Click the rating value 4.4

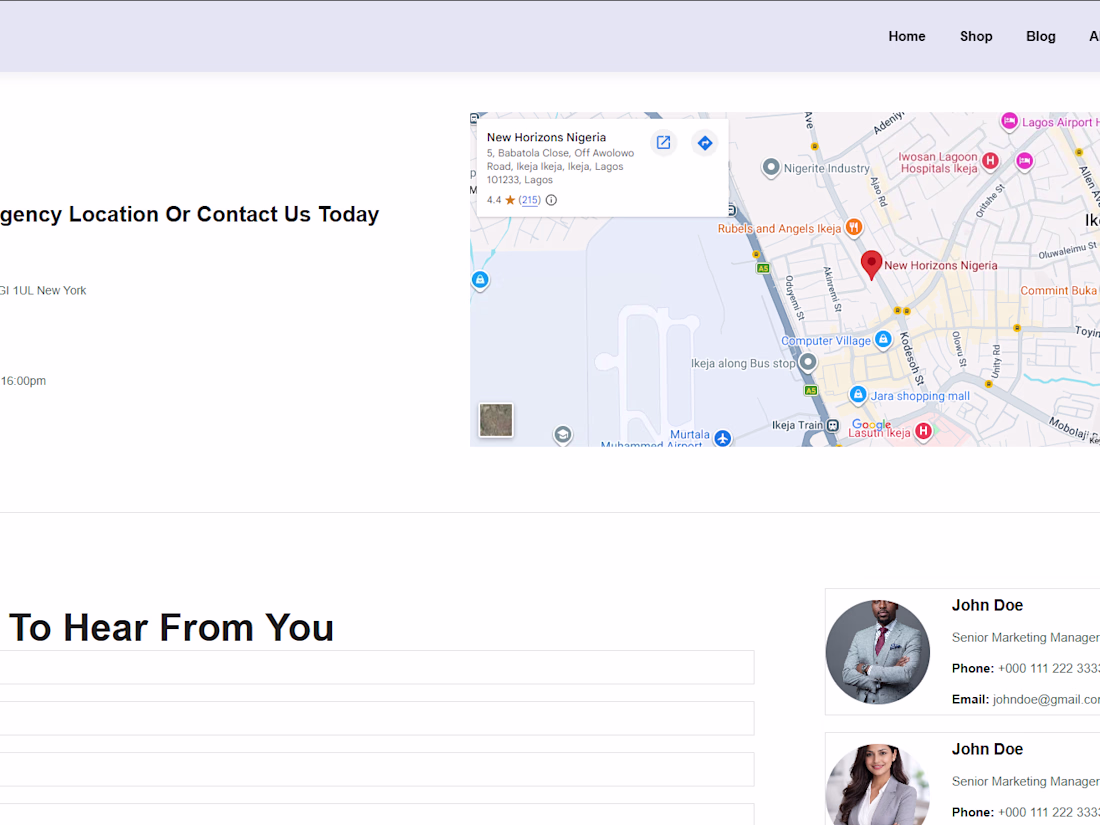(494, 200)
